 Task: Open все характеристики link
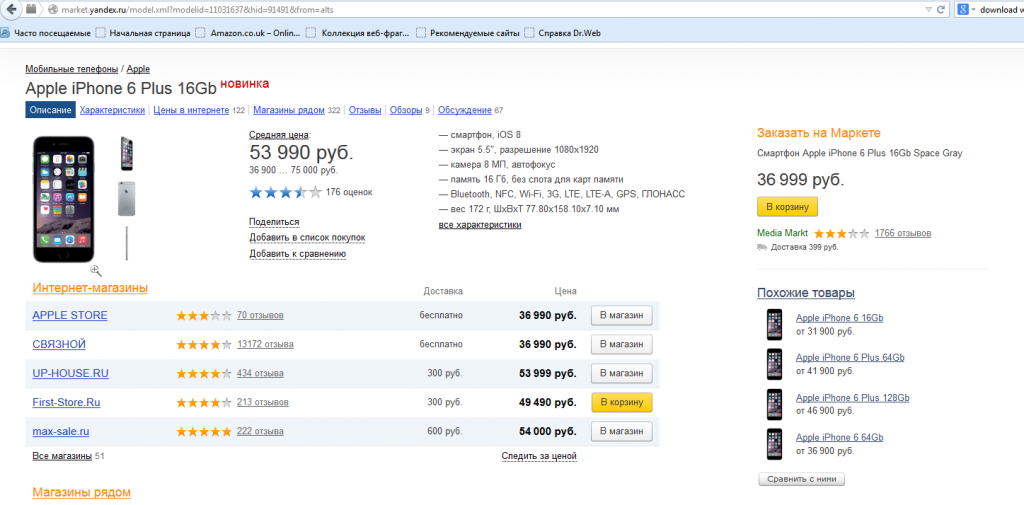(480, 225)
